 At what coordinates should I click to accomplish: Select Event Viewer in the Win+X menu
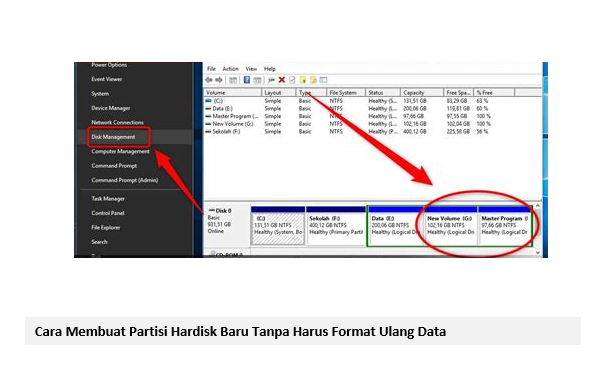coord(106,79)
